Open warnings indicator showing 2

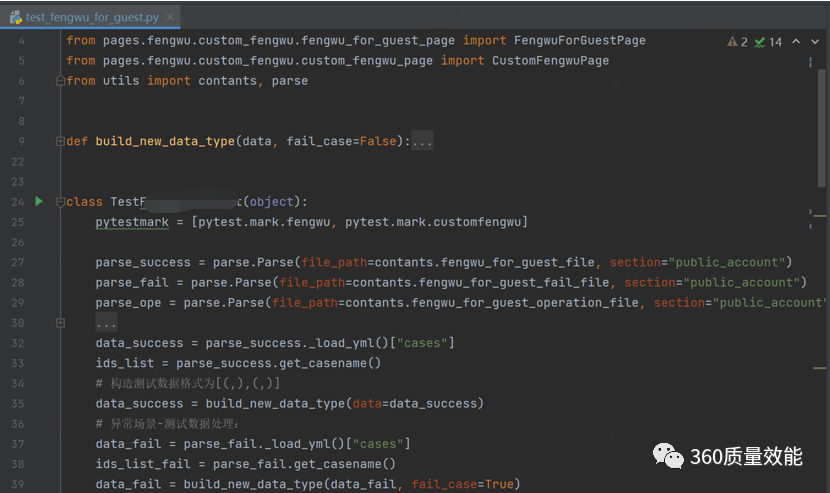[x=737, y=42]
